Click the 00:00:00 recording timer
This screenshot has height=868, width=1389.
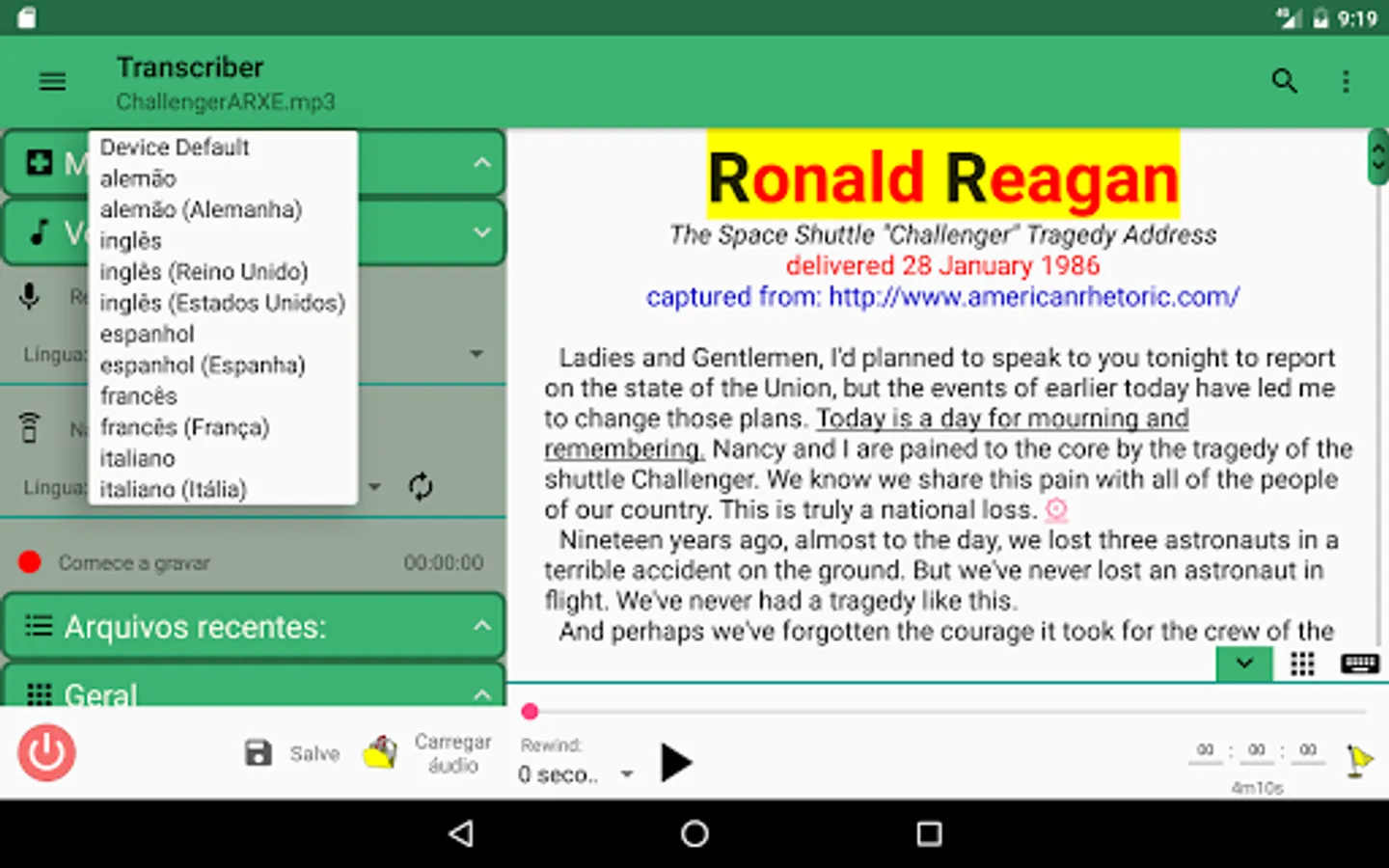(x=444, y=562)
